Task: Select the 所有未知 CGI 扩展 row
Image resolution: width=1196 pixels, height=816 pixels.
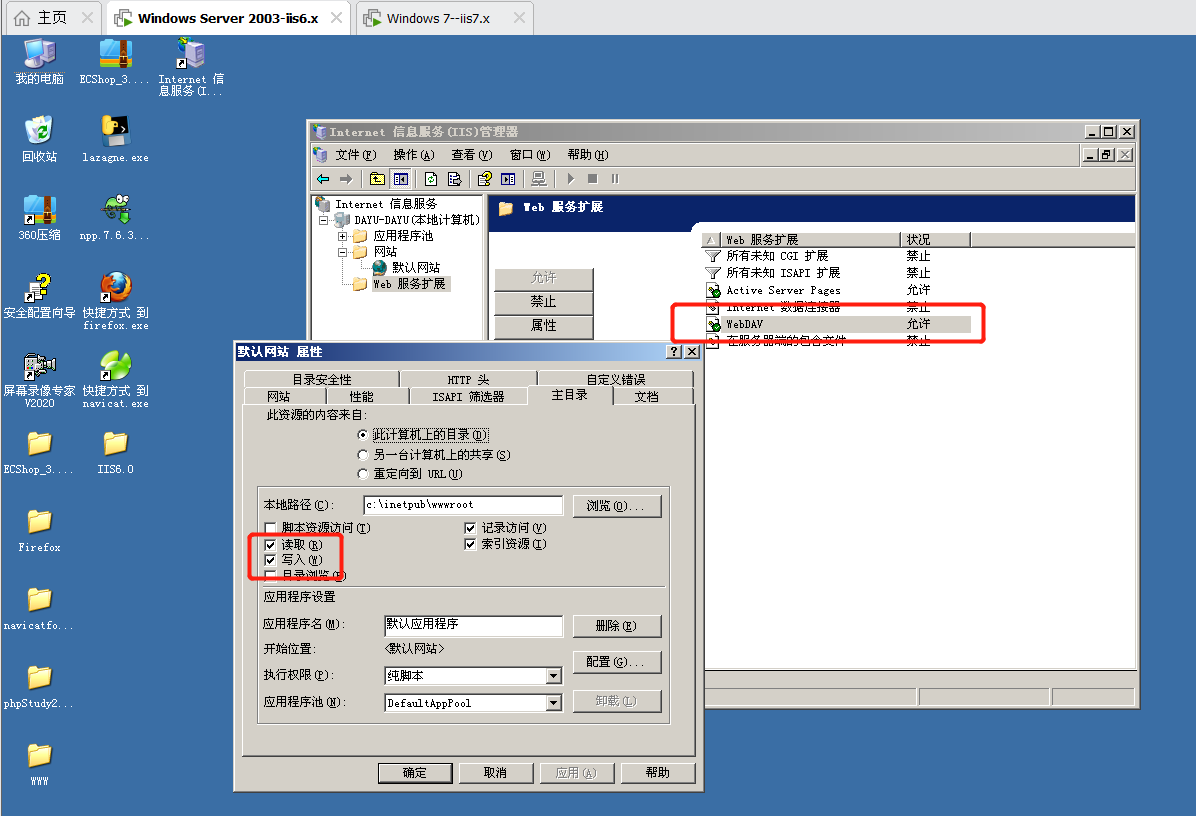Action: (x=838, y=256)
